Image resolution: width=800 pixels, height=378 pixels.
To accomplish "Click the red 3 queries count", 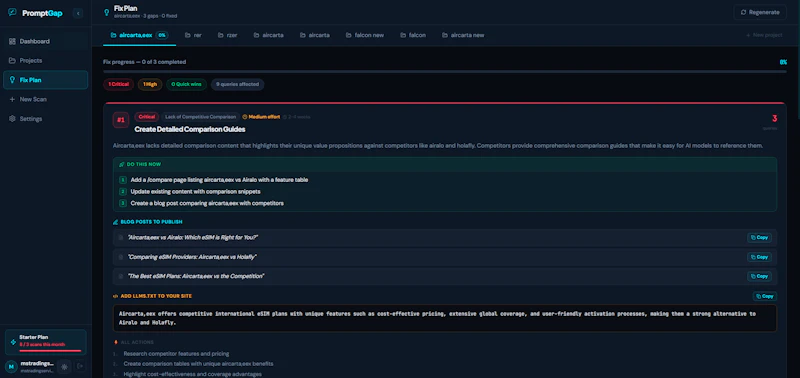I will pyautogui.click(x=774, y=119).
